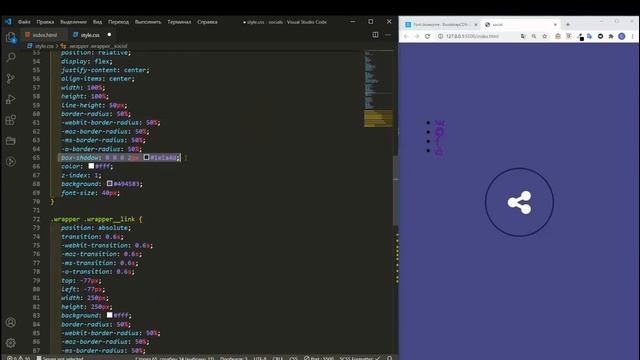The width and height of the screenshot is (640, 360).
Task: Open Extensions view icon
Action: click(x=11, y=120)
